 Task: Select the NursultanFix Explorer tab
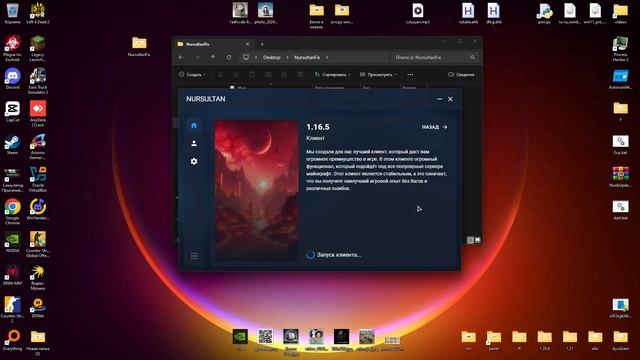[213, 44]
